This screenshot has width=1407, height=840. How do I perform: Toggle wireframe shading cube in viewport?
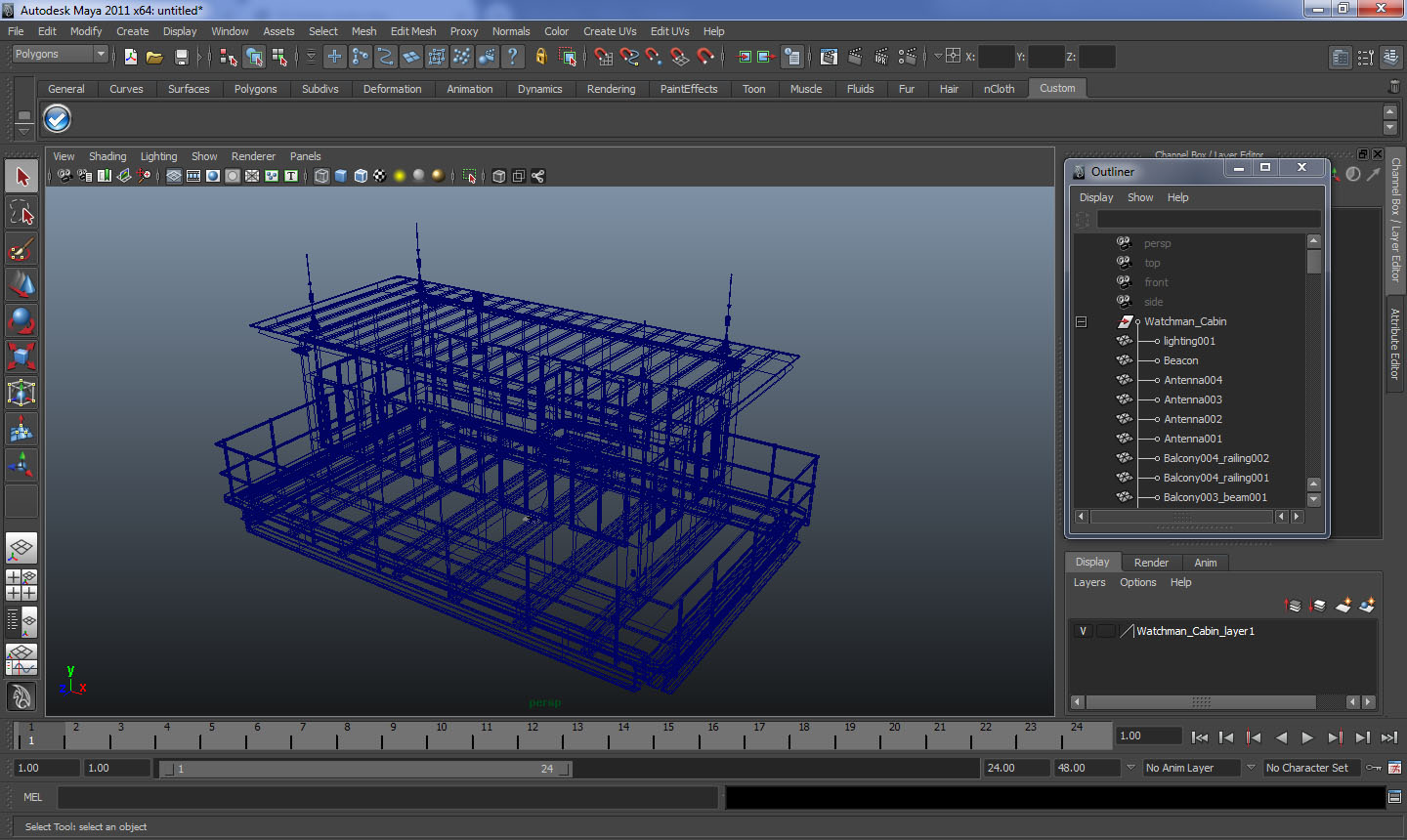pyautogui.click(x=321, y=176)
